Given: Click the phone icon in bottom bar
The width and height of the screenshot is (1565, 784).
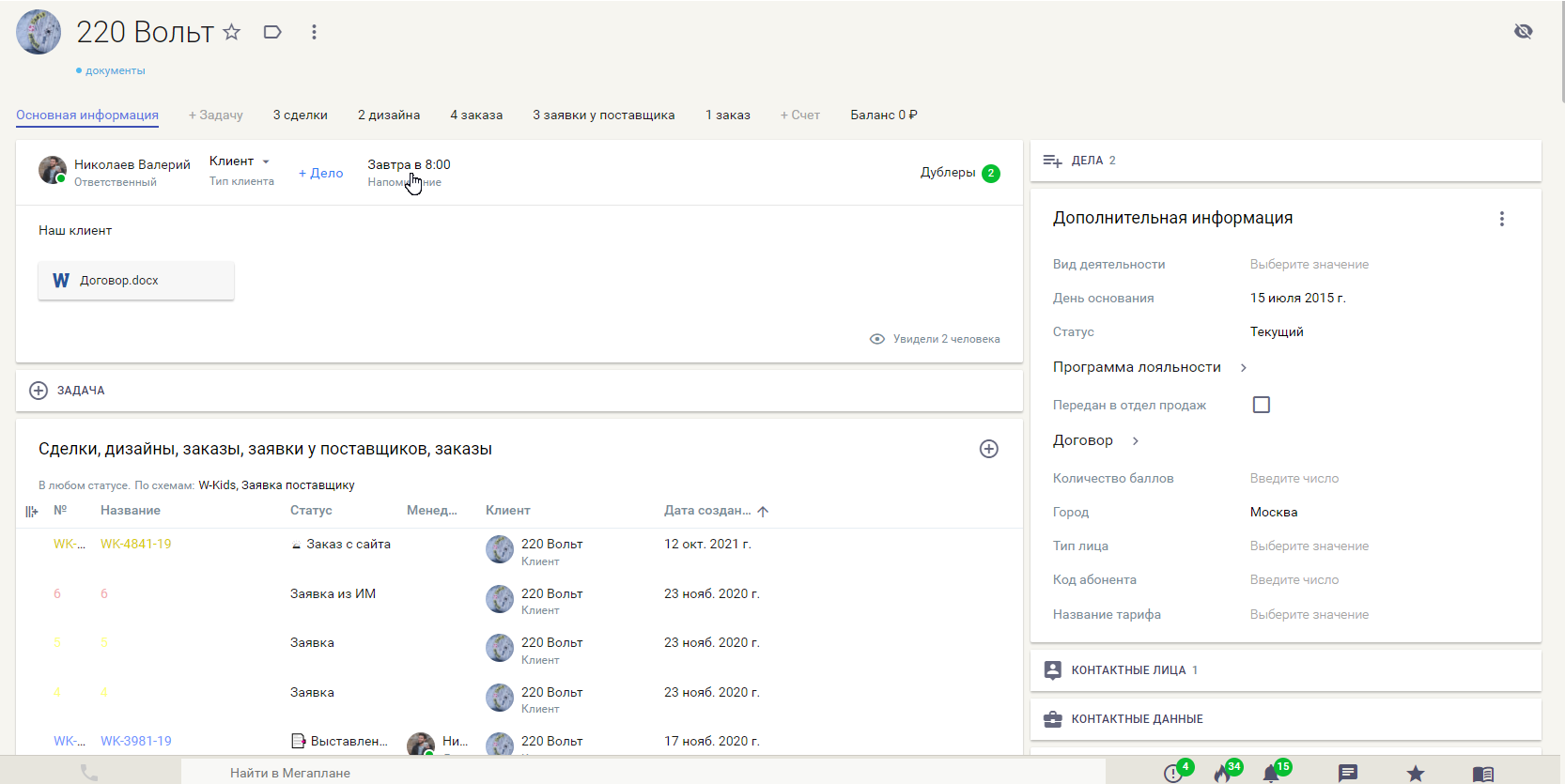Looking at the screenshot, I should (89, 773).
